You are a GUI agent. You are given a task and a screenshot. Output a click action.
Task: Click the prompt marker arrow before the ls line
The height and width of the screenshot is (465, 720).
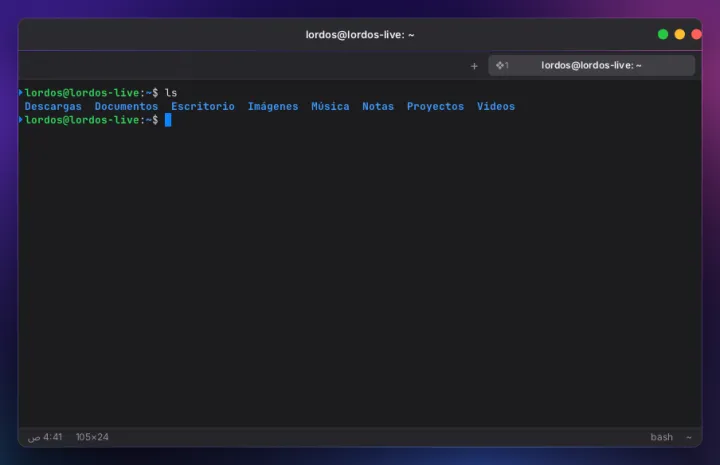(x=21, y=92)
